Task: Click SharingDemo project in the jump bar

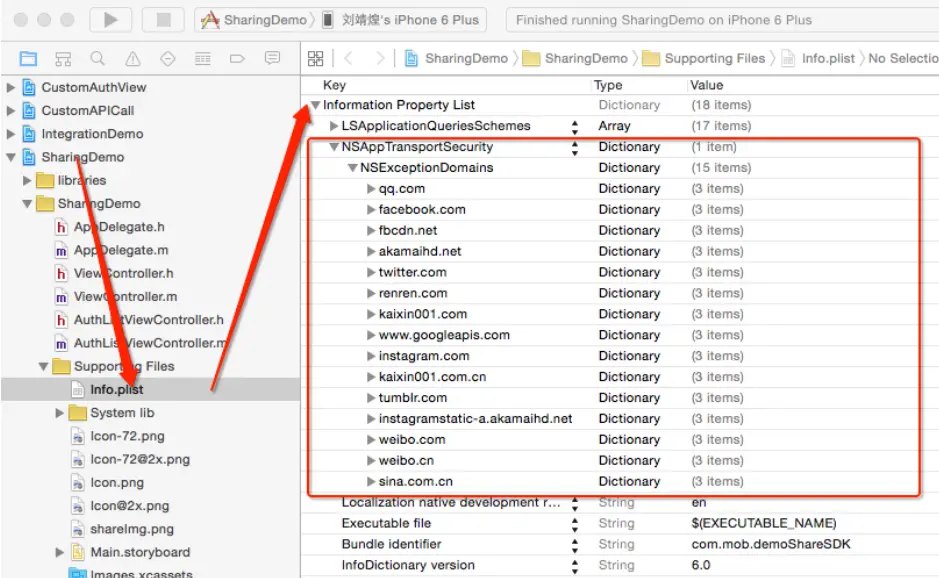Action: pyautogui.click(x=456, y=58)
